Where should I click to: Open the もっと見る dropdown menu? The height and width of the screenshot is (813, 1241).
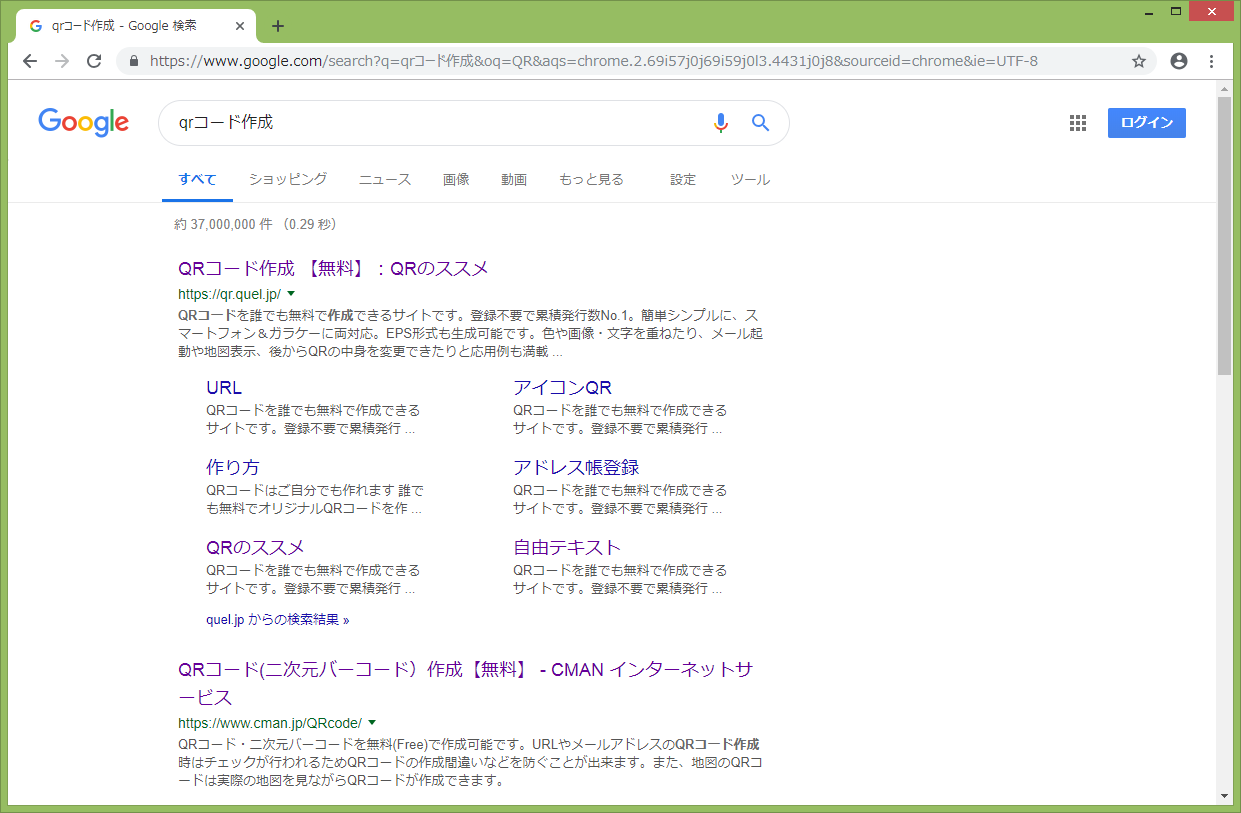tap(591, 180)
